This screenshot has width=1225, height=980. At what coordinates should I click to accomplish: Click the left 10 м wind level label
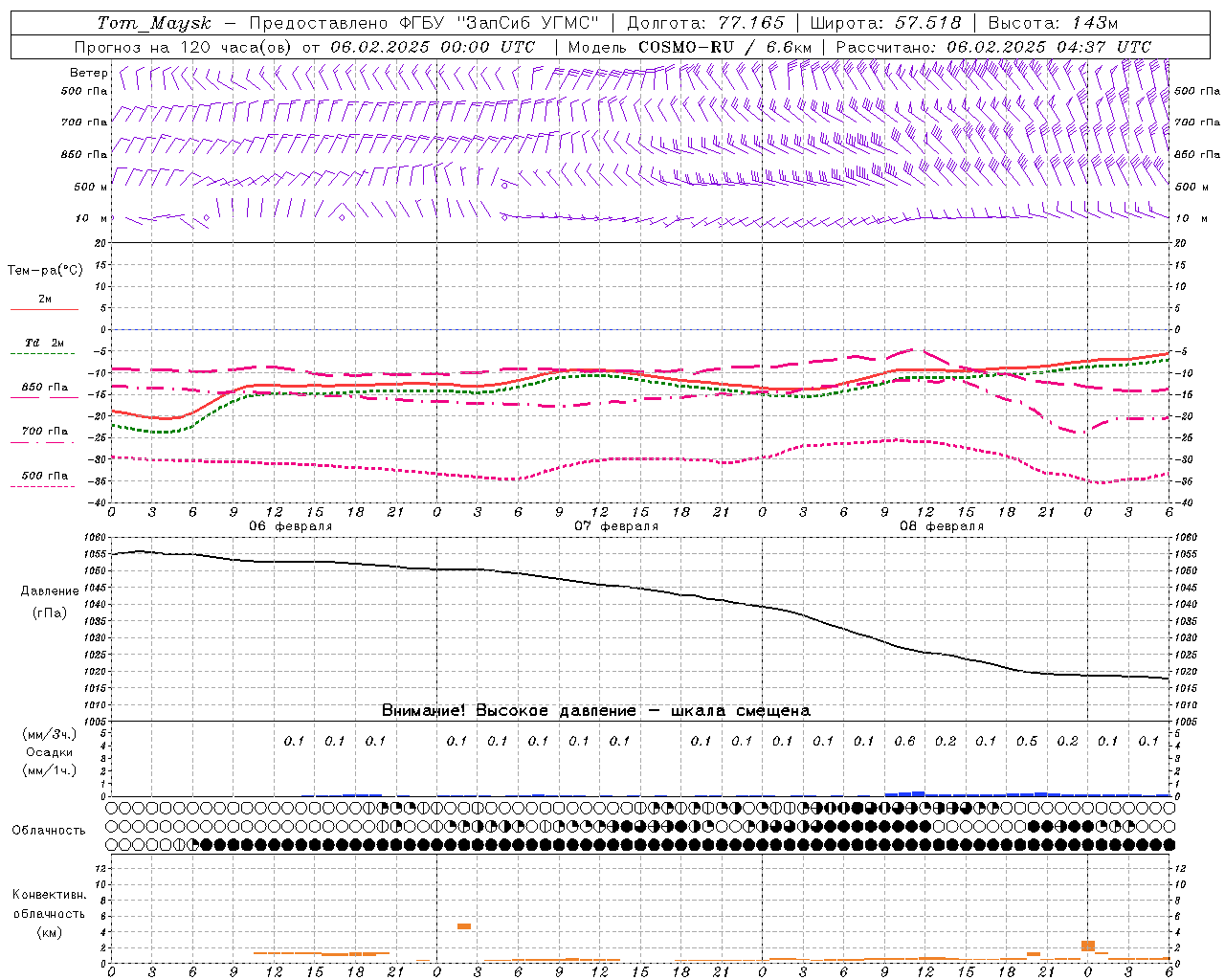click(92, 218)
